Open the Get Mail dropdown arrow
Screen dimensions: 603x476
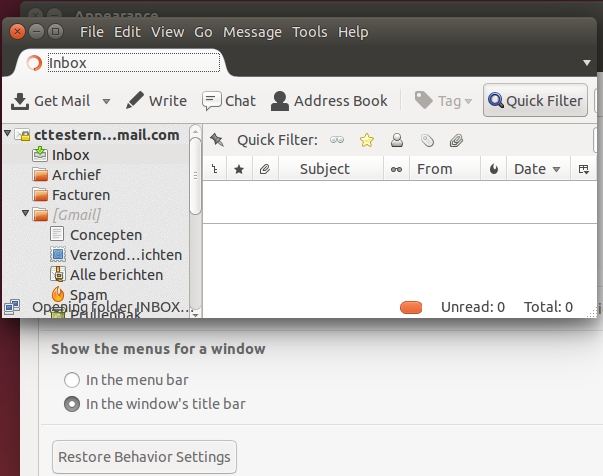106,102
